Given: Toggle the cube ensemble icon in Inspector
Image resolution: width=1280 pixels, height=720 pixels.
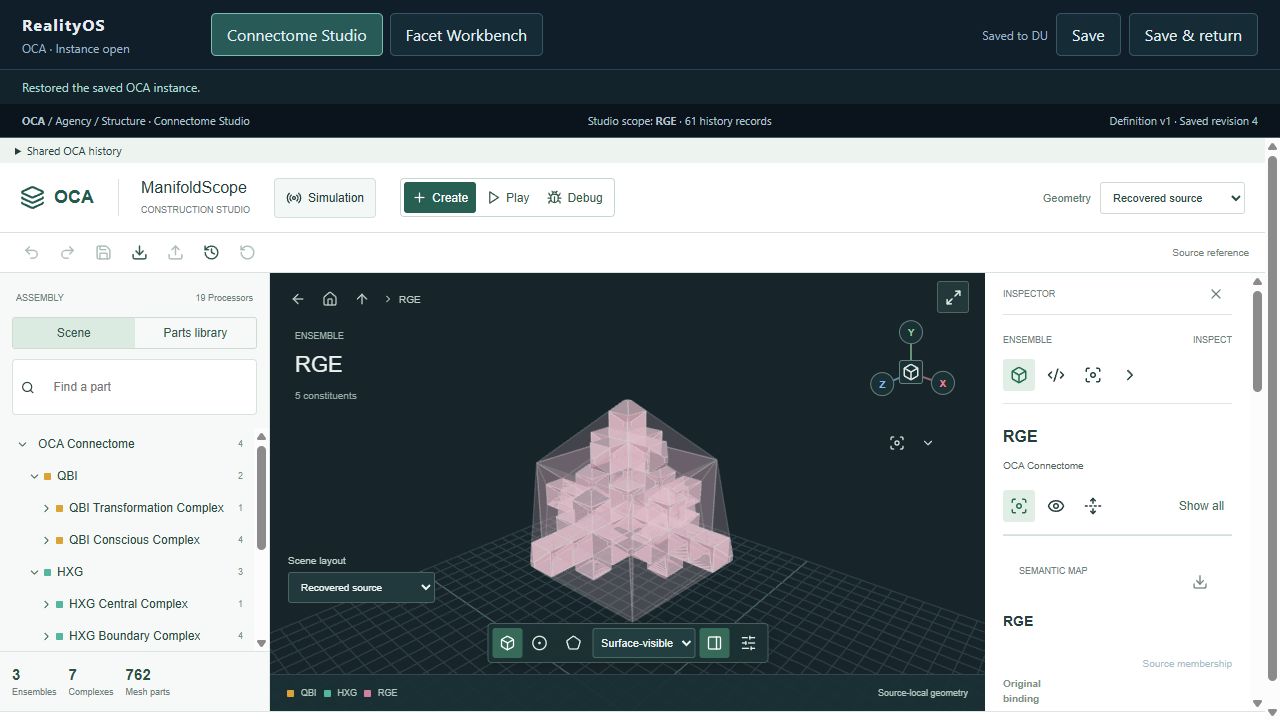Looking at the screenshot, I should (1019, 375).
